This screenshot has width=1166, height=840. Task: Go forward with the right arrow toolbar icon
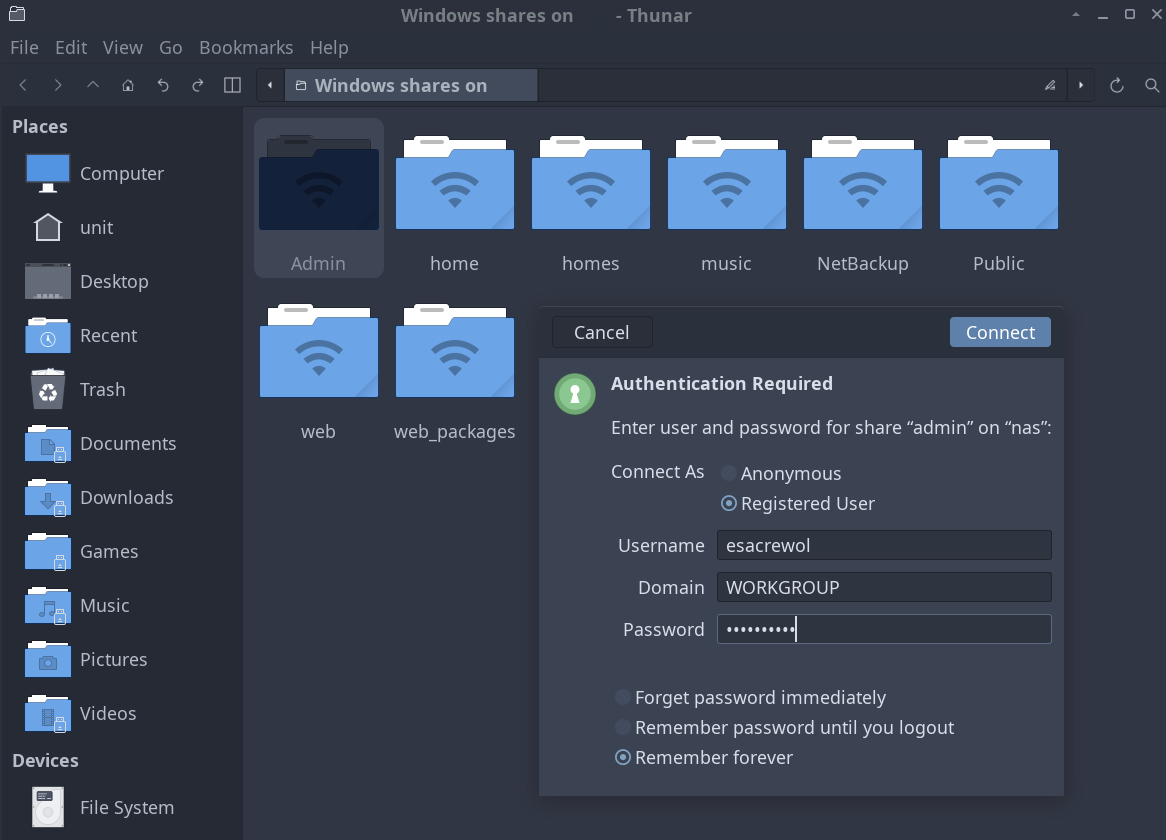[58, 85]
